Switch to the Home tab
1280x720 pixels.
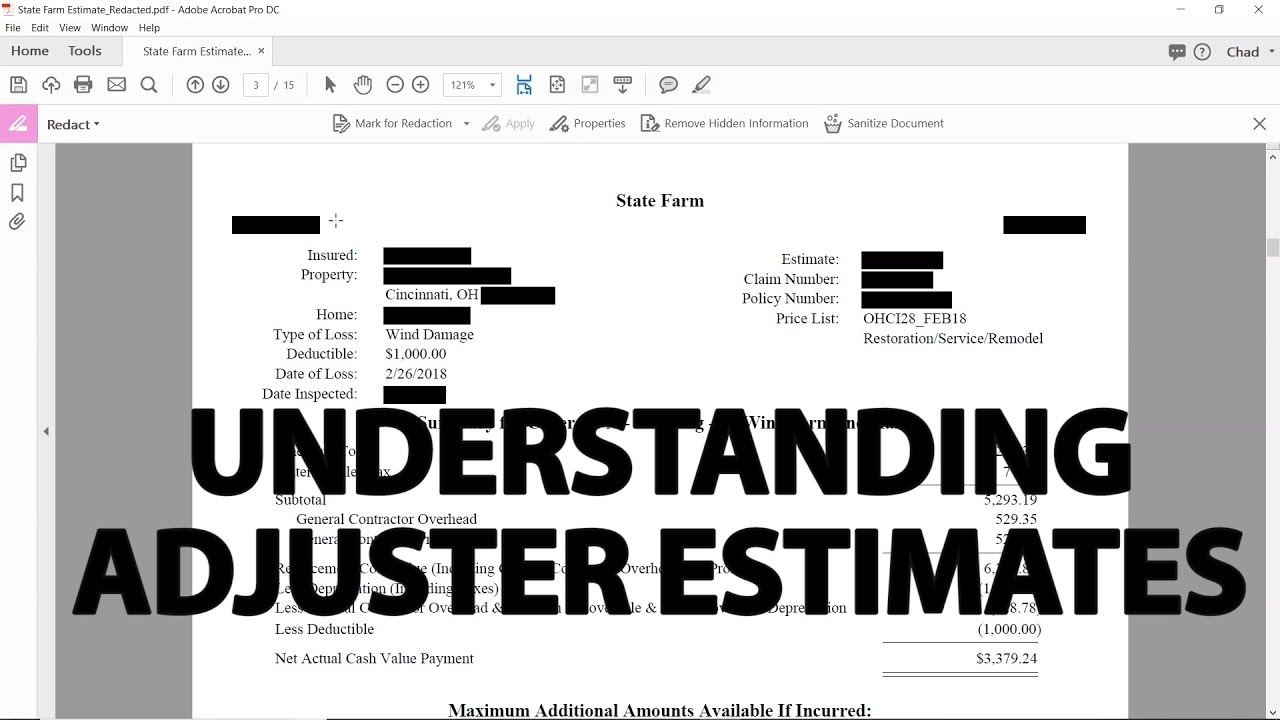(x=30, y=51)
